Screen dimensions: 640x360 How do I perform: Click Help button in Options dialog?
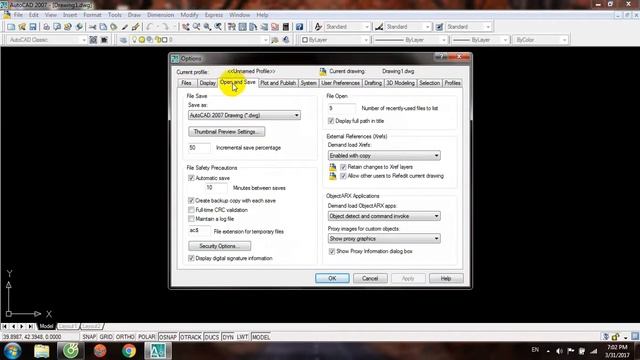tap(446, 278)
